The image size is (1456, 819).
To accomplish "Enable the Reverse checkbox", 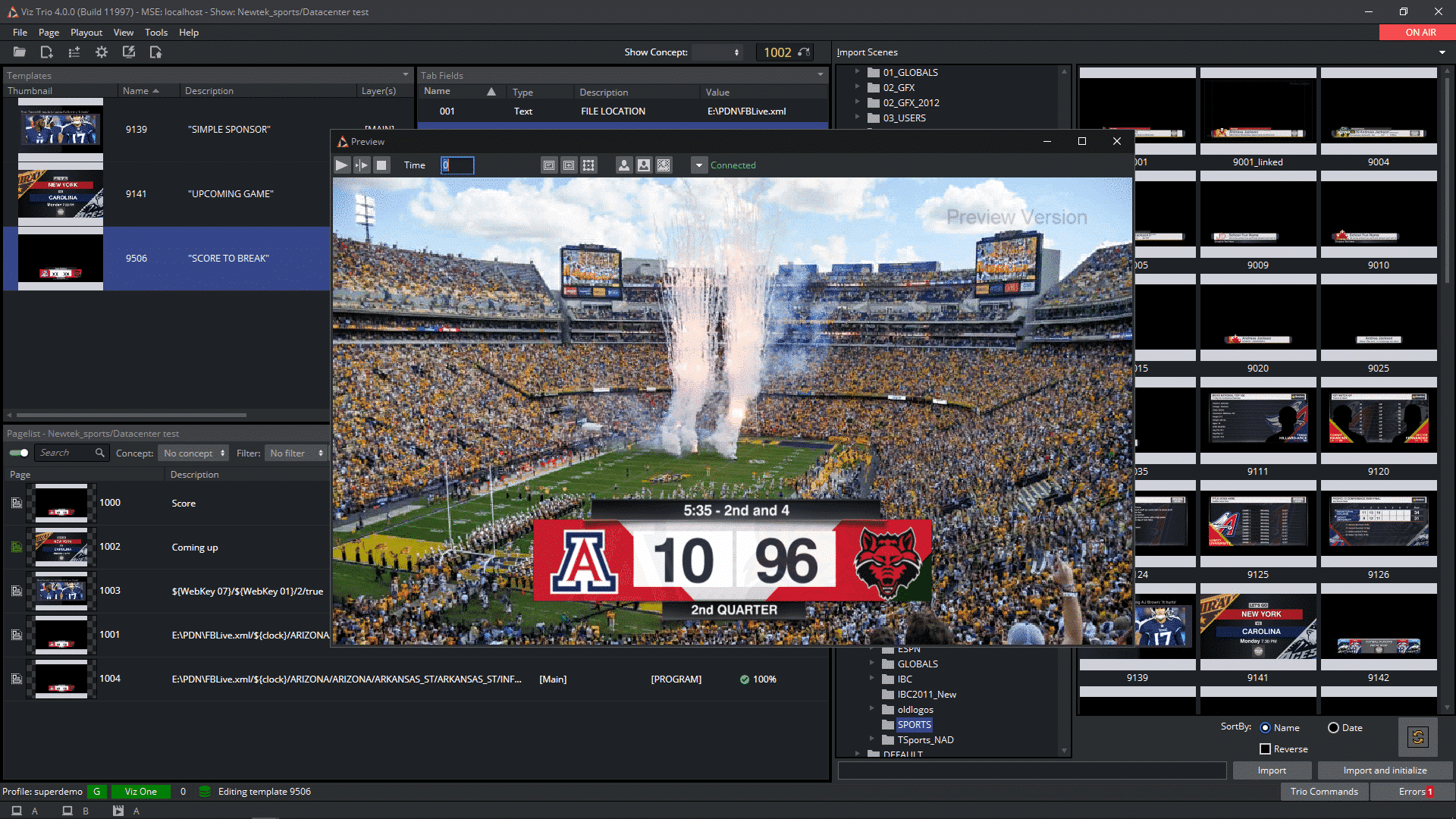I will [1265, 749].
